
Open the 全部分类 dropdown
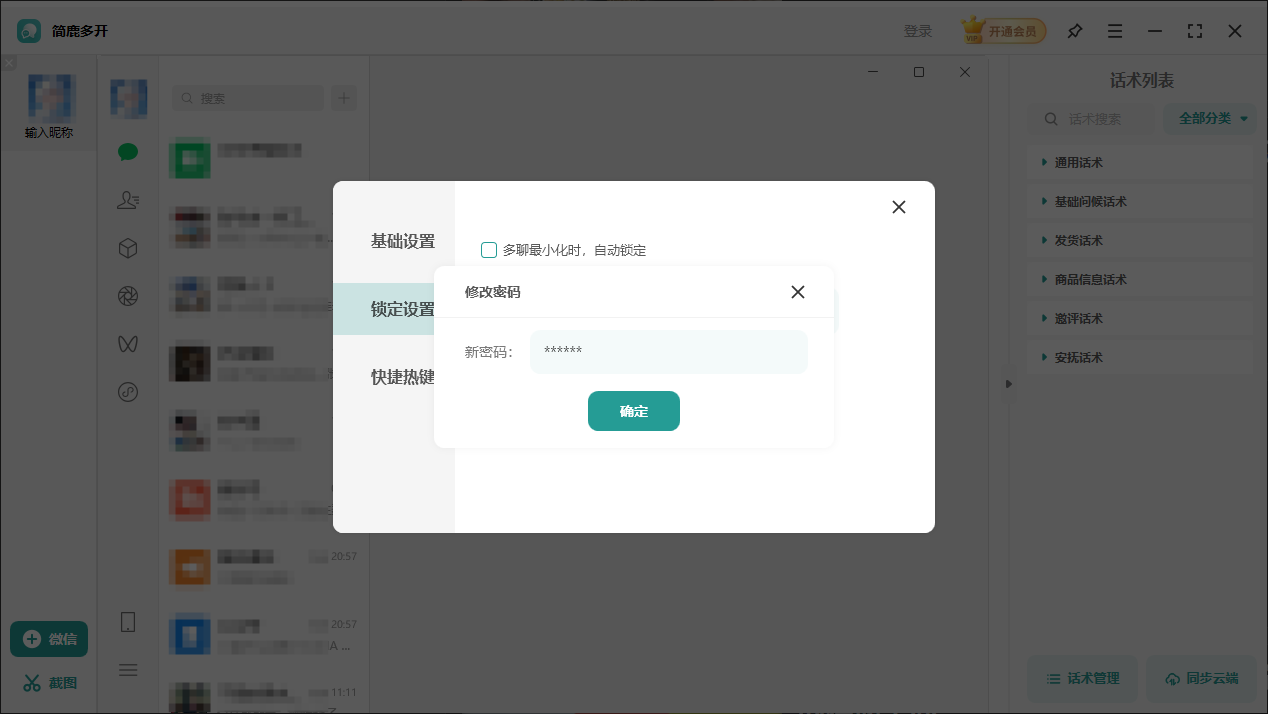[x=1210, y=118]
